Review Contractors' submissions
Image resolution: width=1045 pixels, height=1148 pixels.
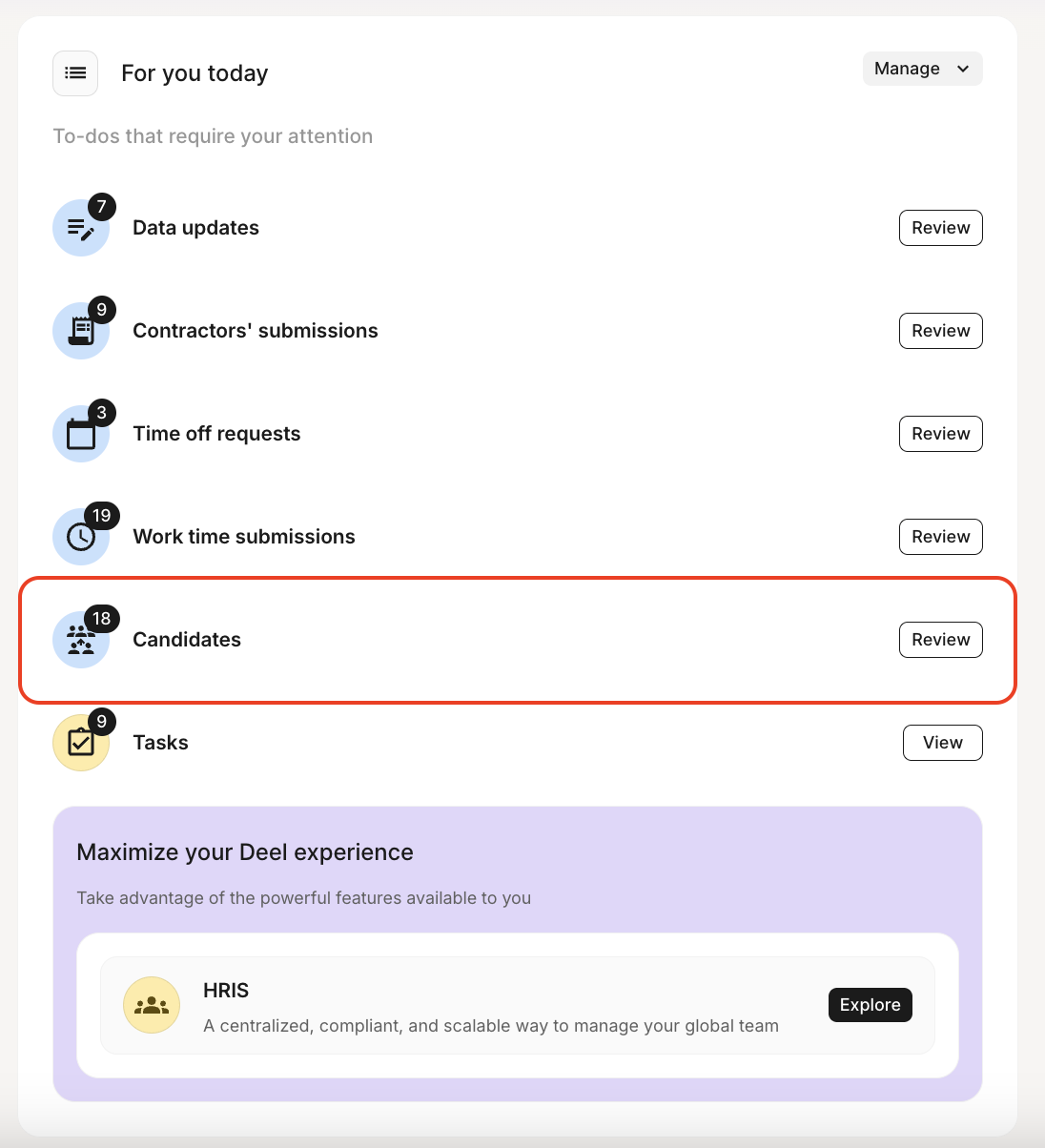[940, 331]
